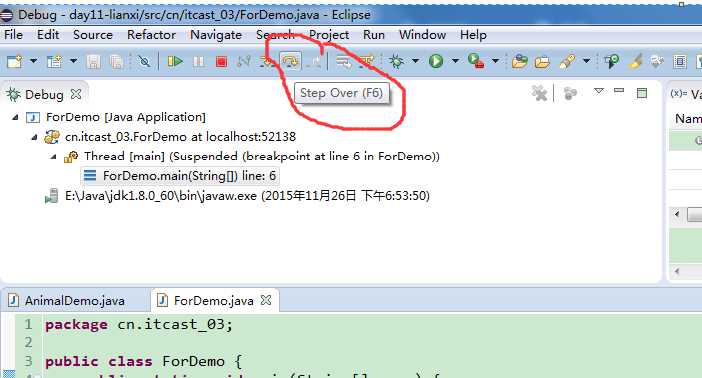The image size is (702, 378).
Task: Maximize the Debug view panel
Action: (x=642, y=93)
